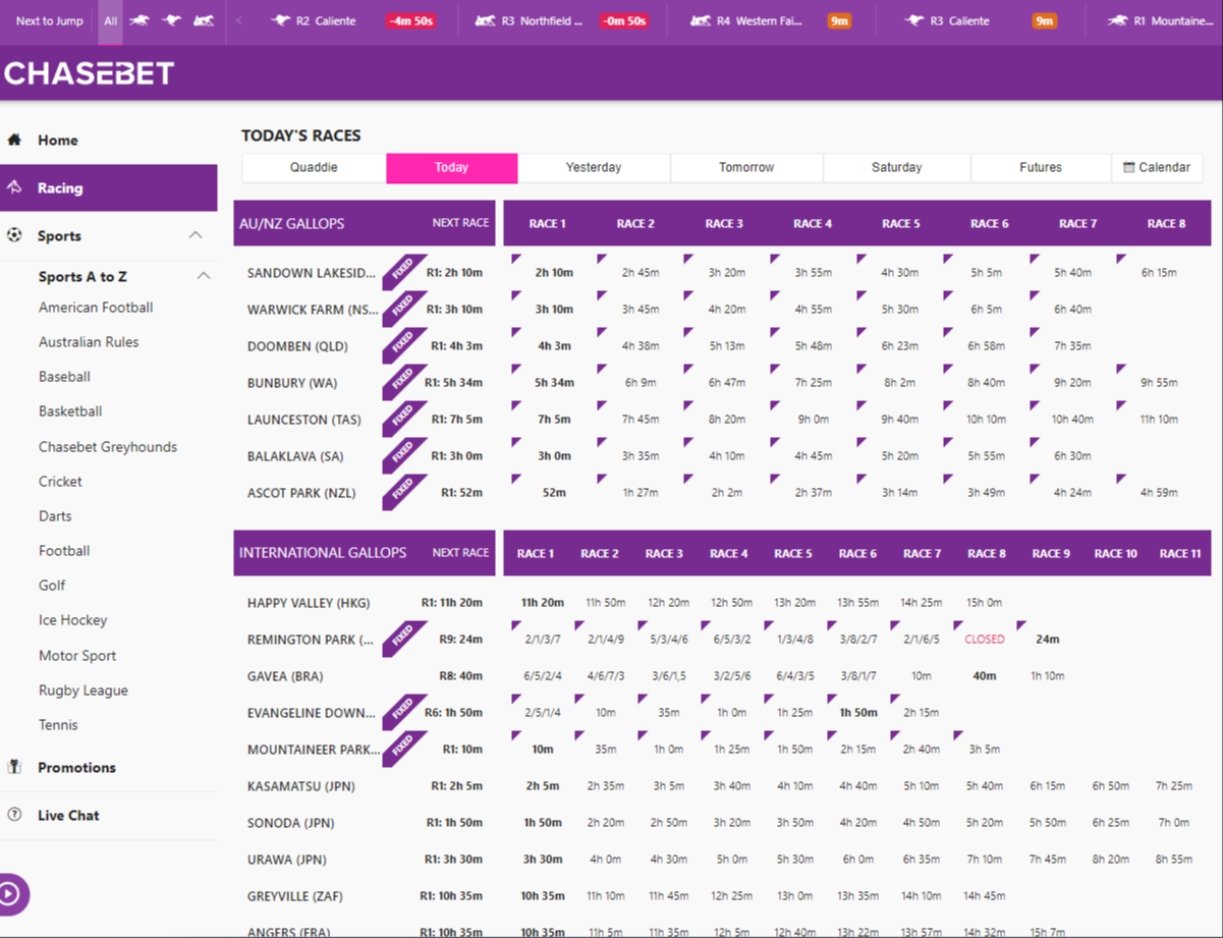Open the Kasamatsu (JPN) meeting
1223x938 pixels.
click(301, 786)
